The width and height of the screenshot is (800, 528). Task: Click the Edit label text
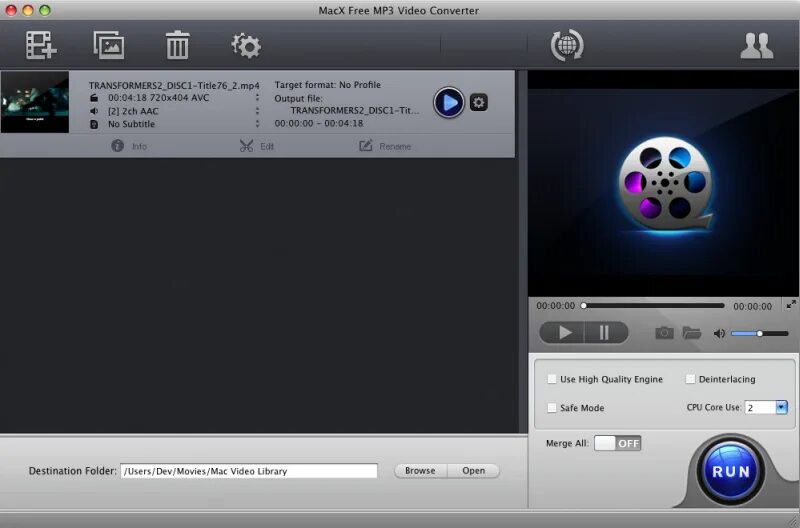coord(267,146)
